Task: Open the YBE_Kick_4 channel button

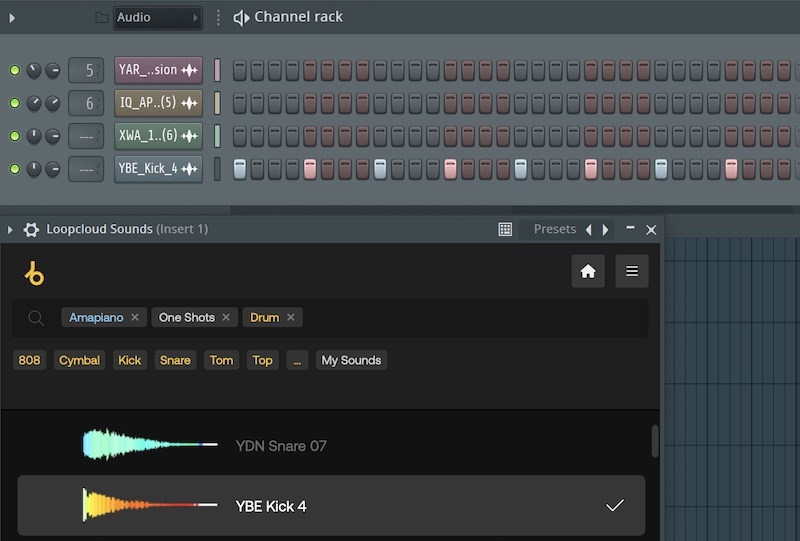Action: pyautogui.click(x=158, y=169)
